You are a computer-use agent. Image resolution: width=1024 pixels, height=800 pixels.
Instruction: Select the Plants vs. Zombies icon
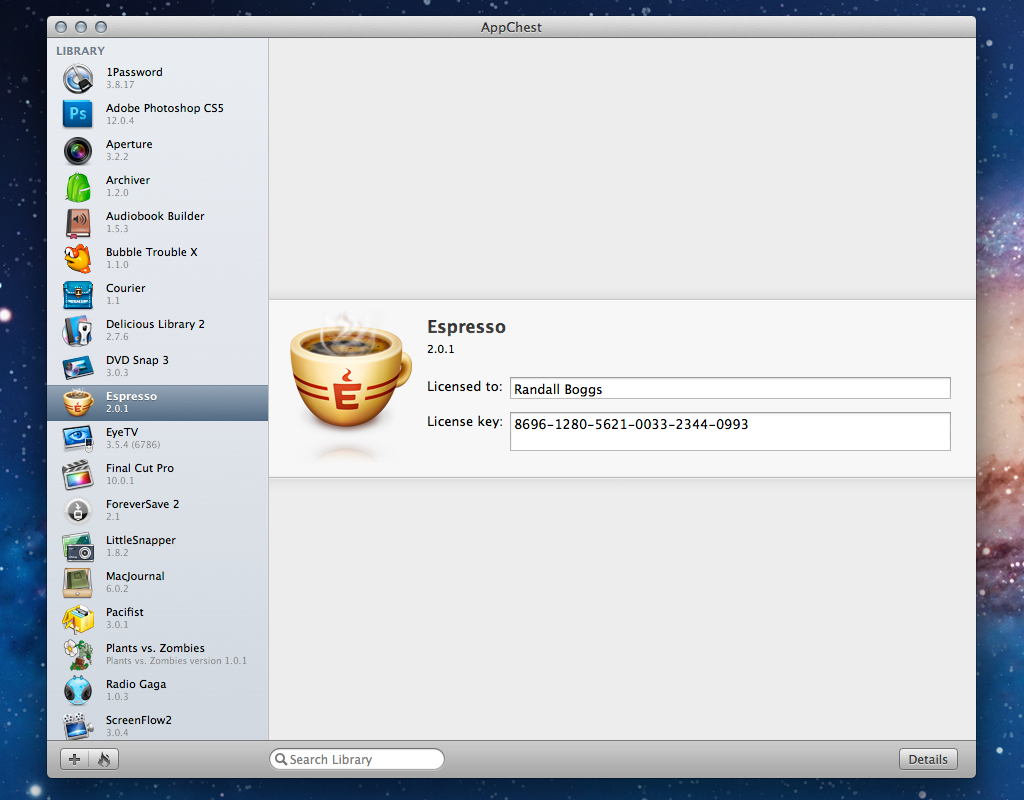pyautogui.click(x=78, y=654)
